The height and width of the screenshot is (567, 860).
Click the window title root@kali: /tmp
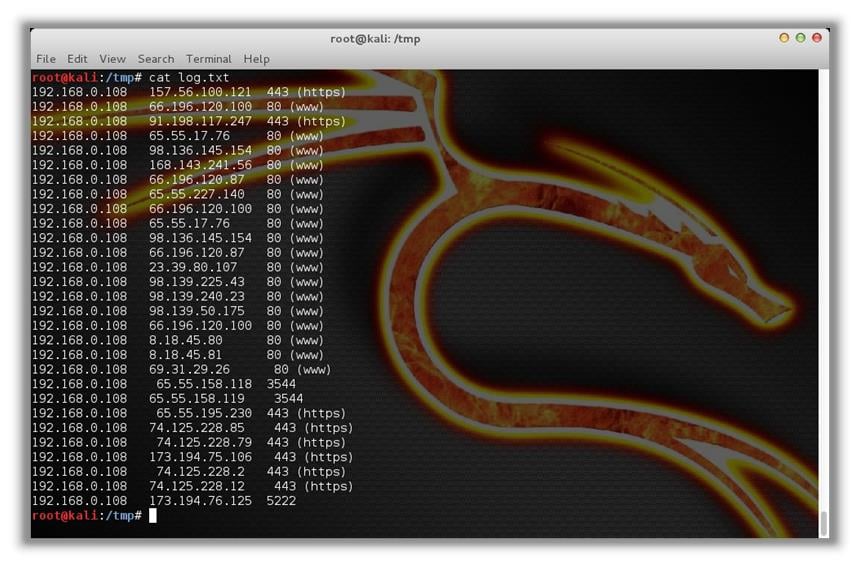click(x=375, y=38)
